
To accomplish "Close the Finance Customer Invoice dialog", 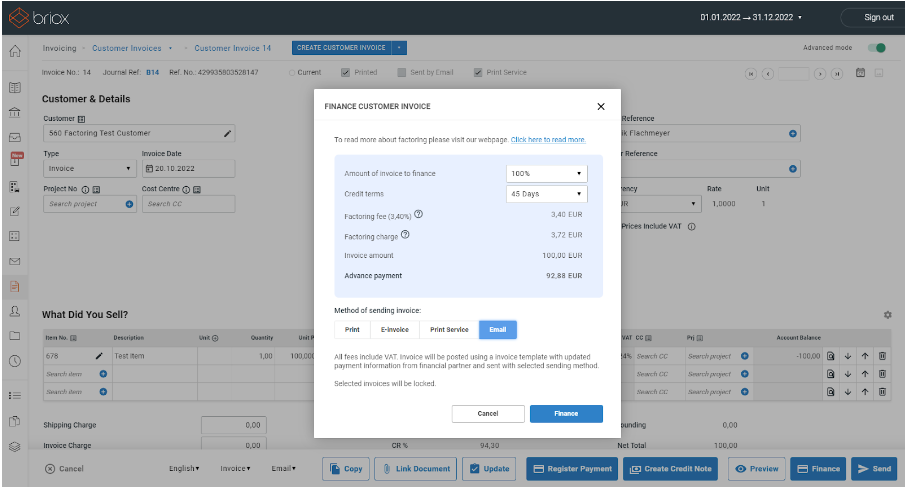I will [x=601, y=106].
